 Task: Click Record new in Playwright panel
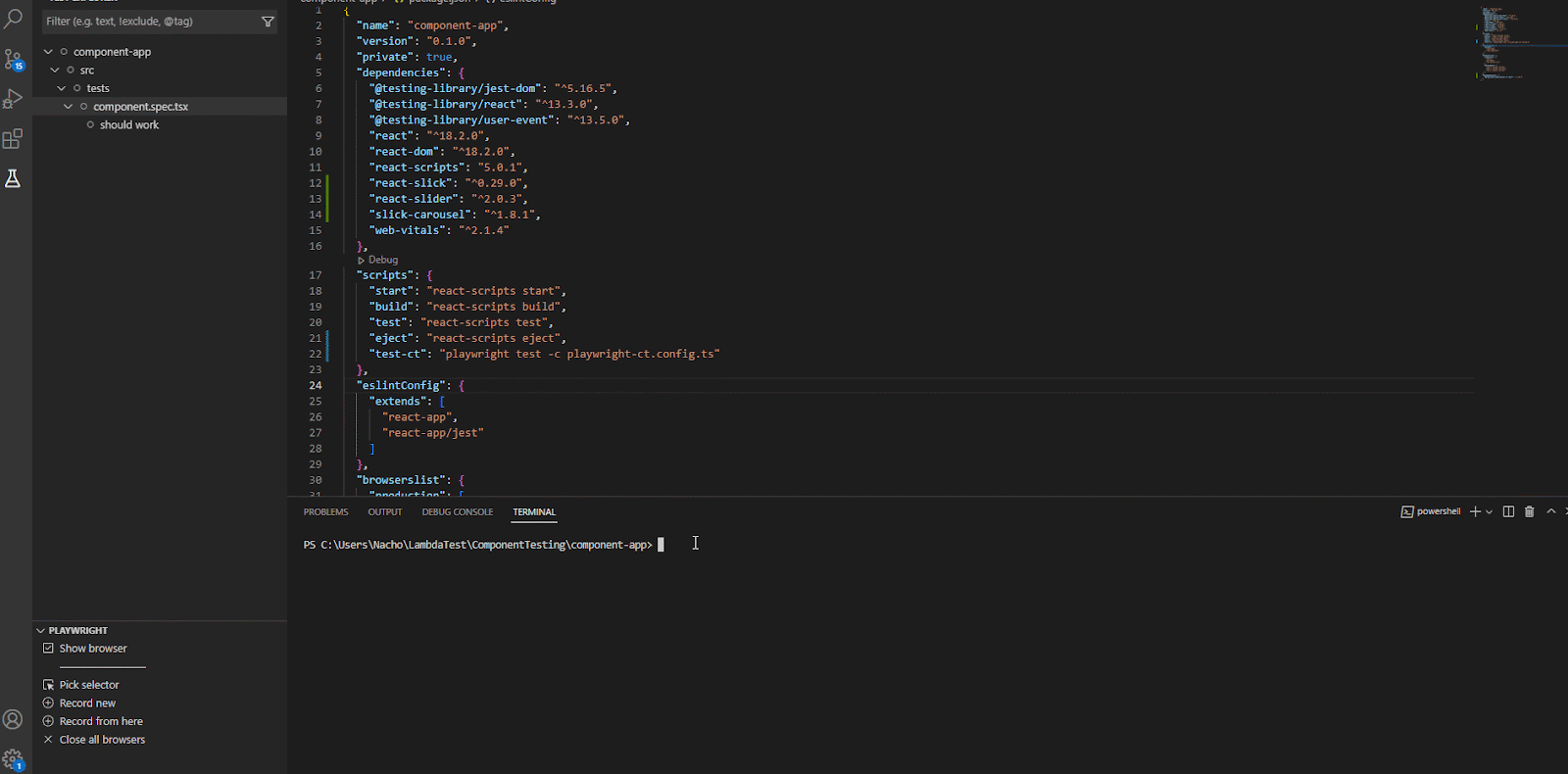87,703
